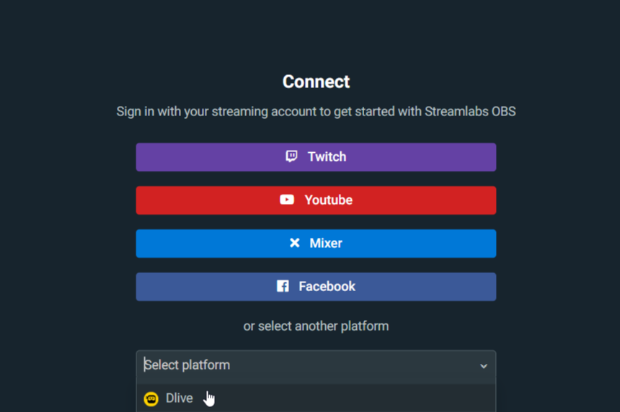Log in via the Facebook button
Viewport: 620px width, 412px height.
pos(316,286)
